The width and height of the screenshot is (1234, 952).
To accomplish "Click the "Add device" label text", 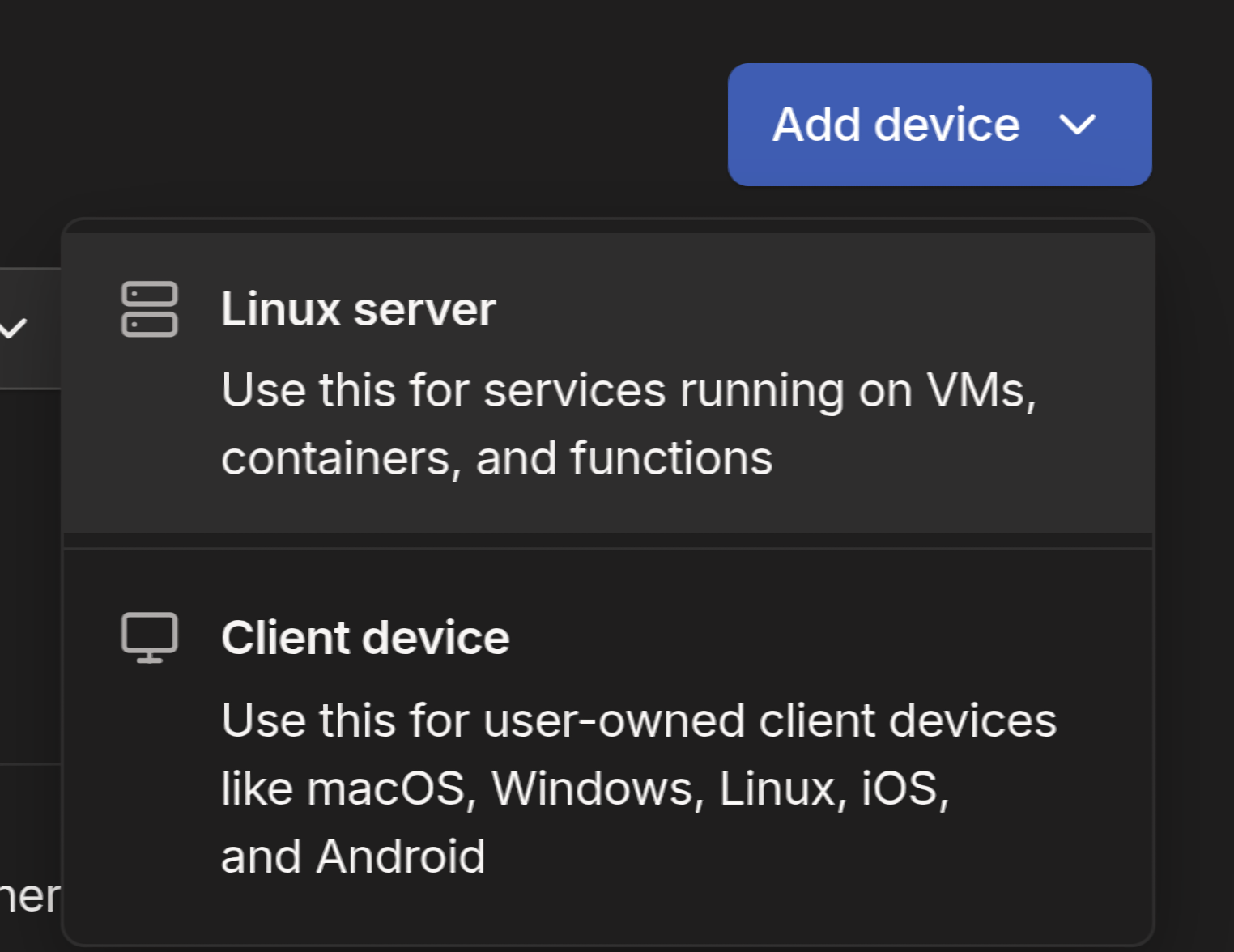I will (x=896, y=125).
